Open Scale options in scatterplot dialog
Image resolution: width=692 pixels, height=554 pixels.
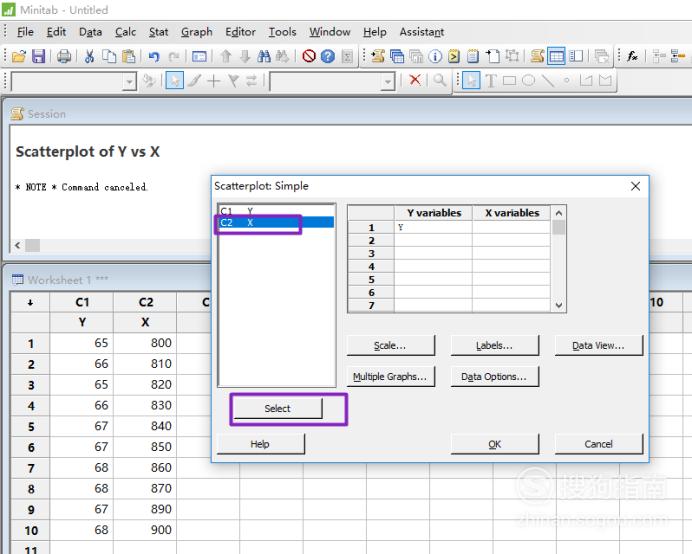click(390, 345)
